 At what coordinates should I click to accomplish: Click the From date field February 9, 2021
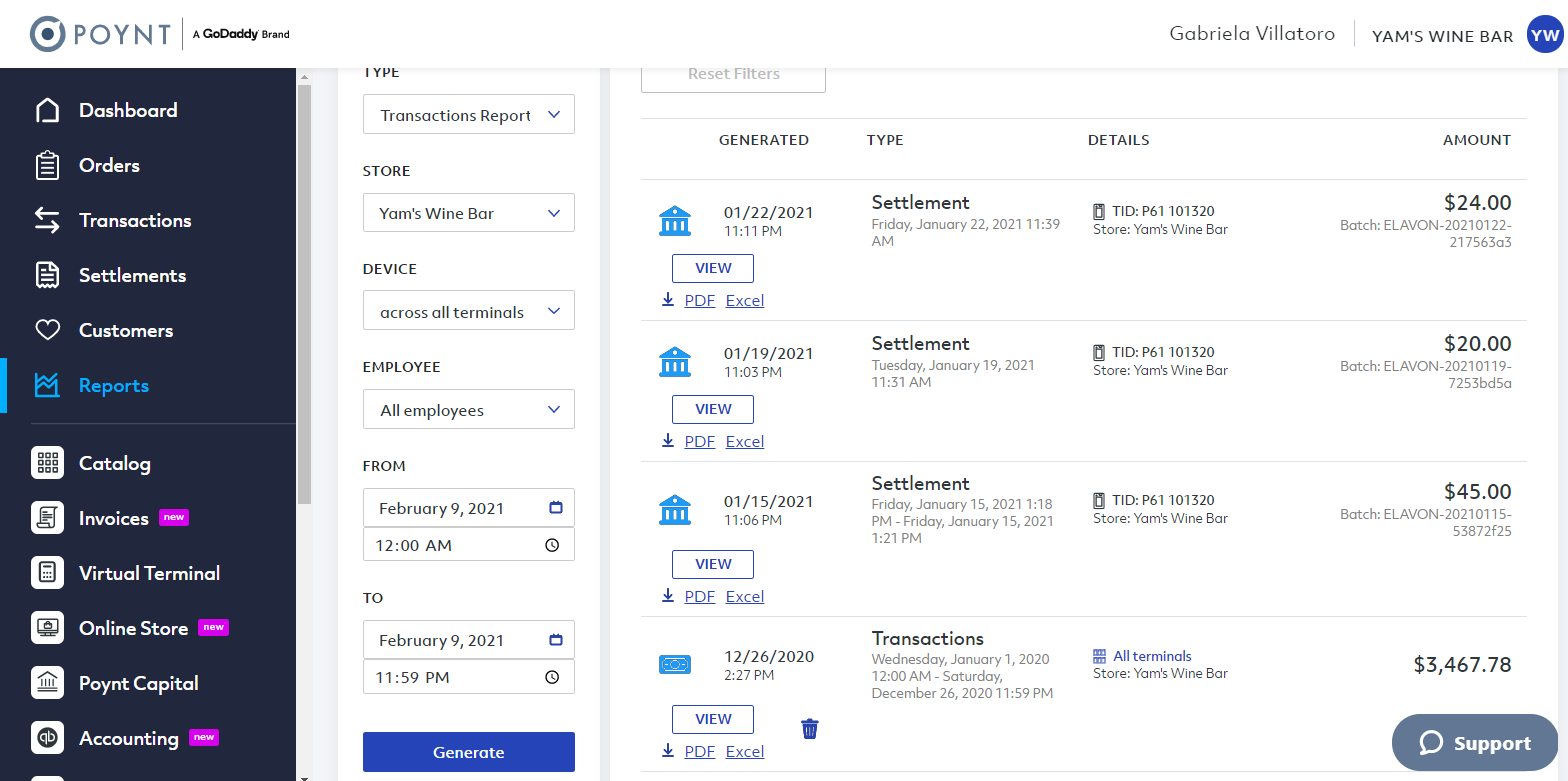469,508
